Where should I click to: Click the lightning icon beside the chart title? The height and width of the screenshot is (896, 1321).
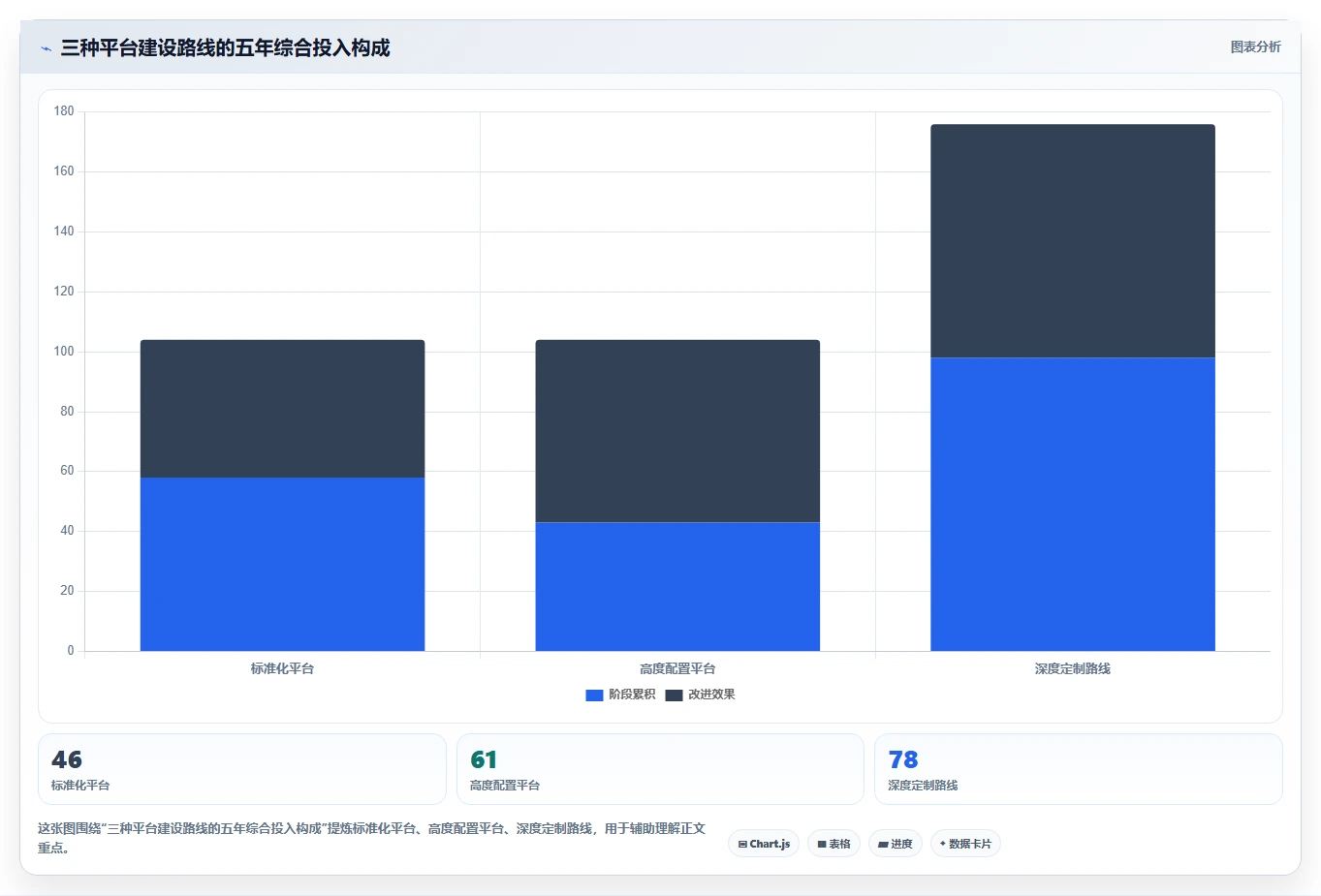(x=46, y=48)
